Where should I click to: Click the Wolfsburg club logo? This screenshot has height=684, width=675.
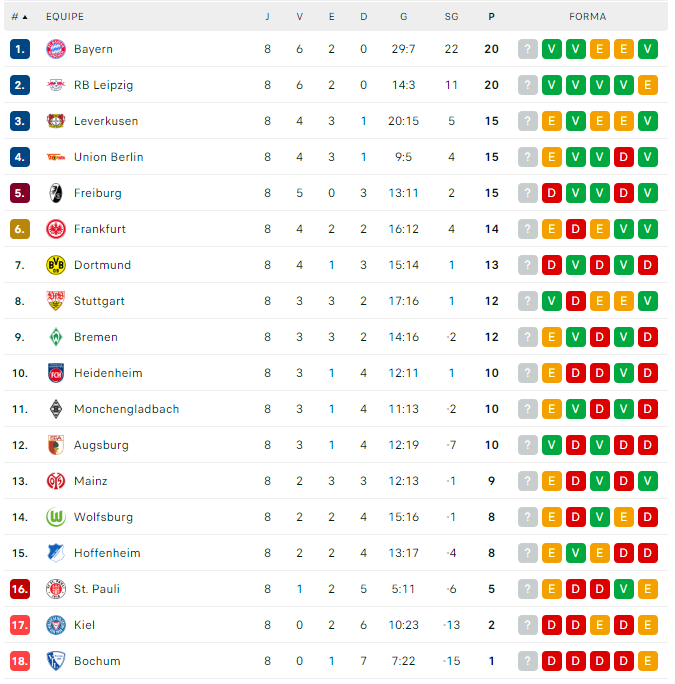click(x=56, y=517)
